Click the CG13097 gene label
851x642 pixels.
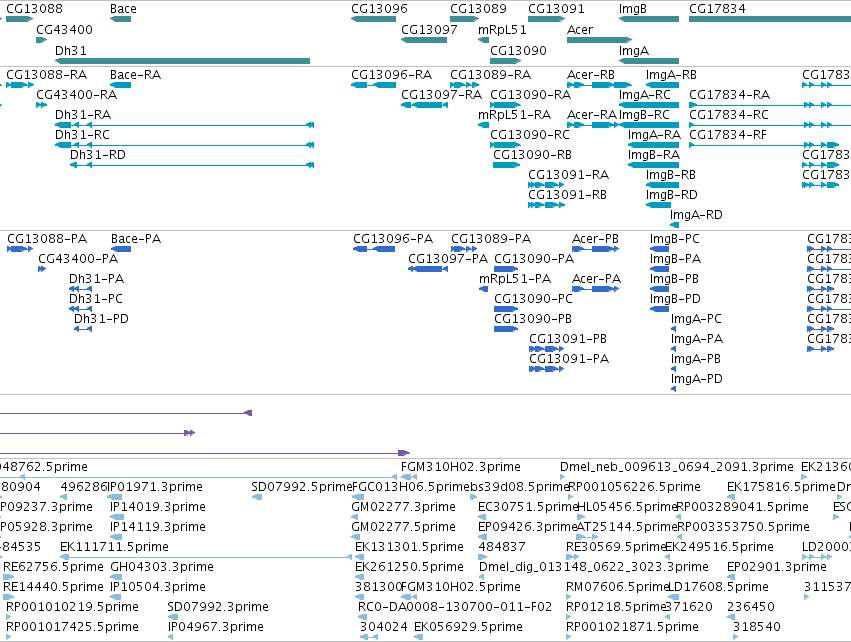429,29
